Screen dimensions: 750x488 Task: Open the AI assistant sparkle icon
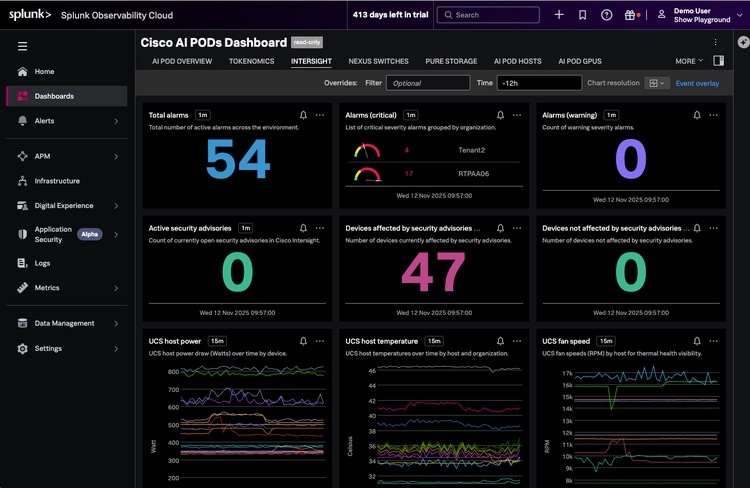coord(743,42)
